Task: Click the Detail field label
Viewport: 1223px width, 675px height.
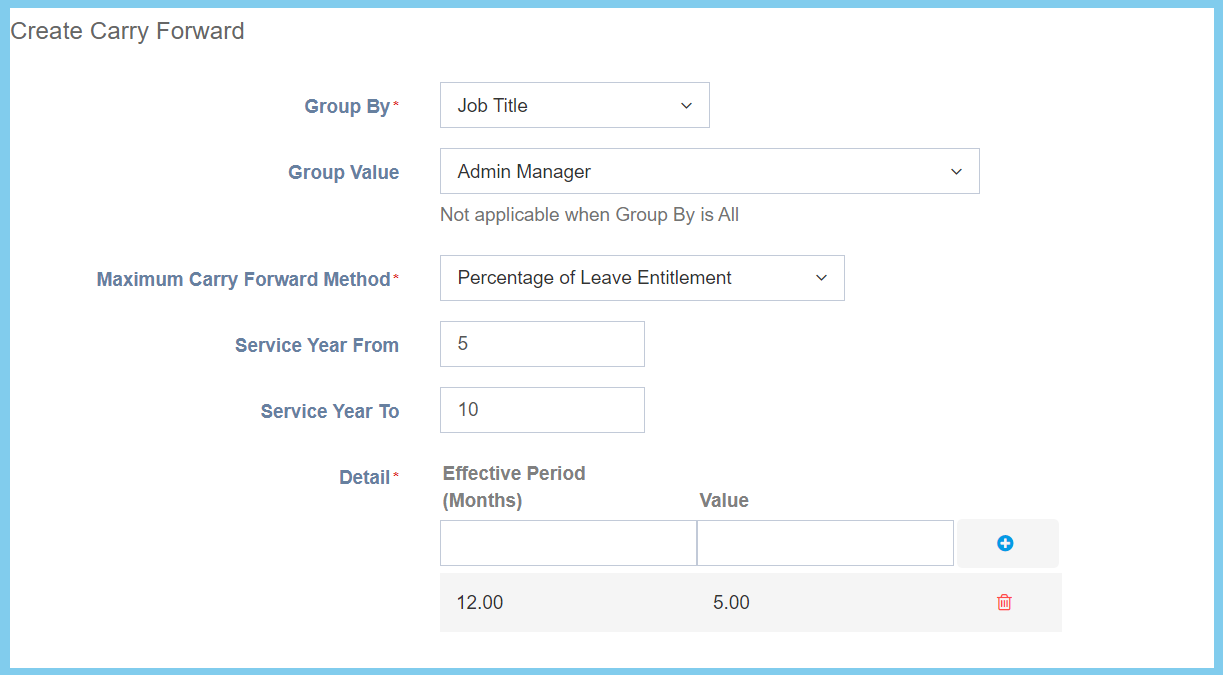Action: tap(364, 477)
